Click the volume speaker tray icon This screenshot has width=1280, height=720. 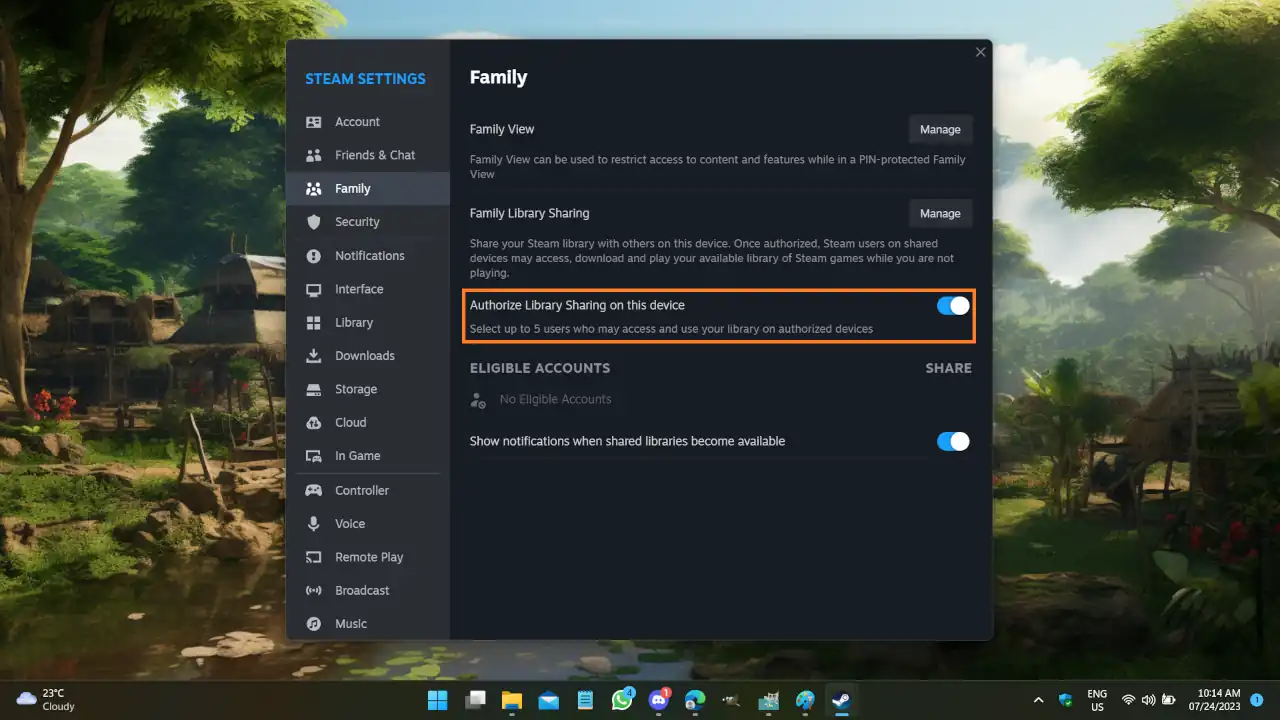(x=1148, y=700)
